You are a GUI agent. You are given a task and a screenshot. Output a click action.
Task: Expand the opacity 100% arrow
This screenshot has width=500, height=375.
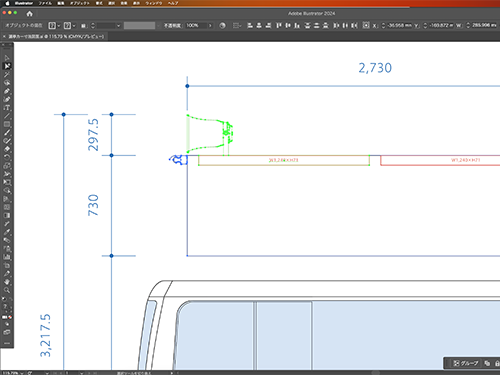point(210,25)
